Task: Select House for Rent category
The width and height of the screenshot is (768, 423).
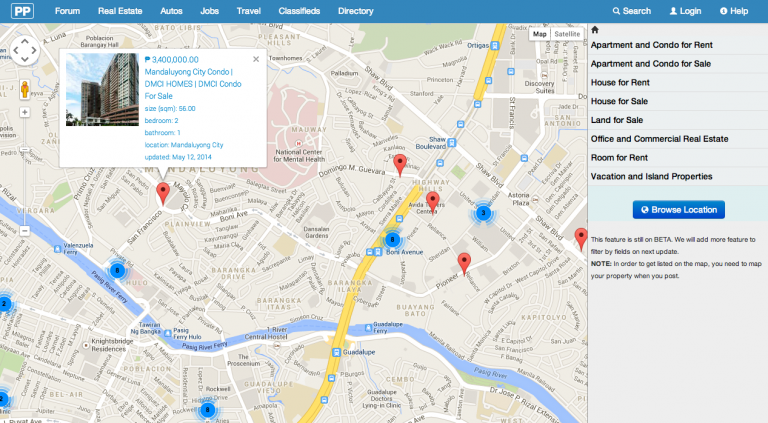Action: coord(620,82)
